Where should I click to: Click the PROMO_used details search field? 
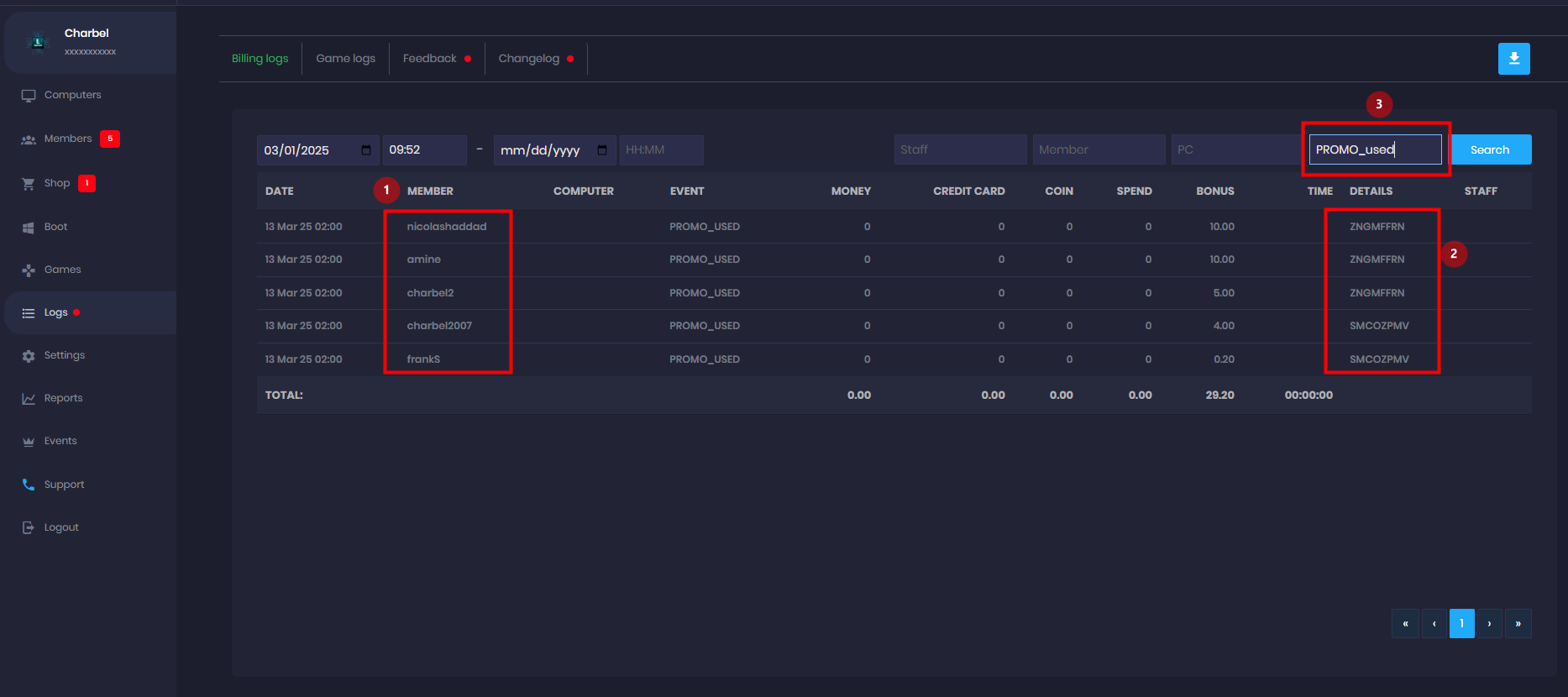(1374, 150)
